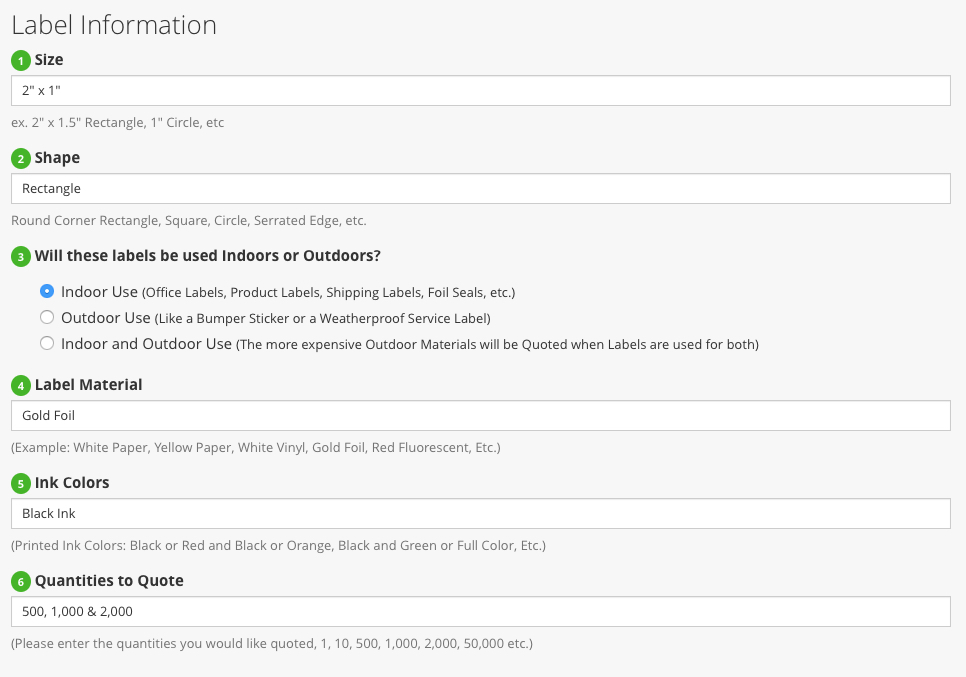Click the step 5 Ink Colors badge
Viewport: 966px width, 677px height.
[21, 483]
